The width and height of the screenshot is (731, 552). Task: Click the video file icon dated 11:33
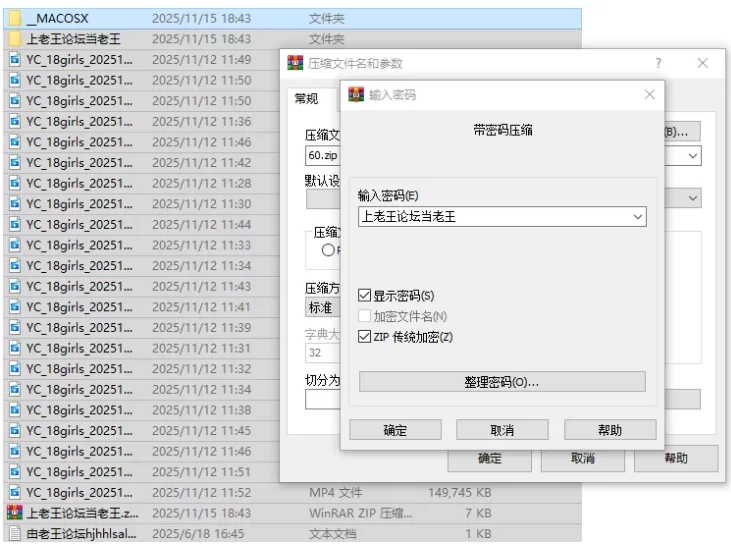point(15,245)
